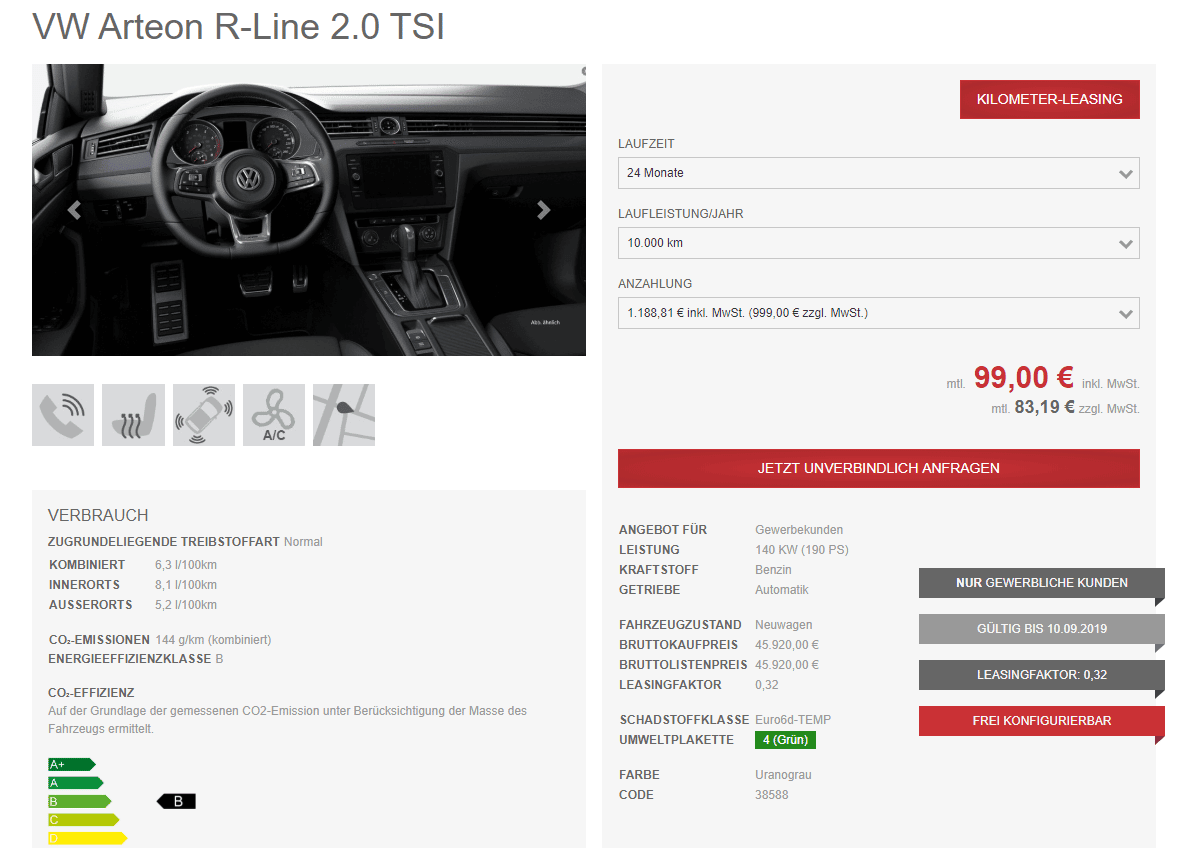Click the Kilometer-Leasing button
This screenshot has width=1179, height=848.
pos(1049,99)
